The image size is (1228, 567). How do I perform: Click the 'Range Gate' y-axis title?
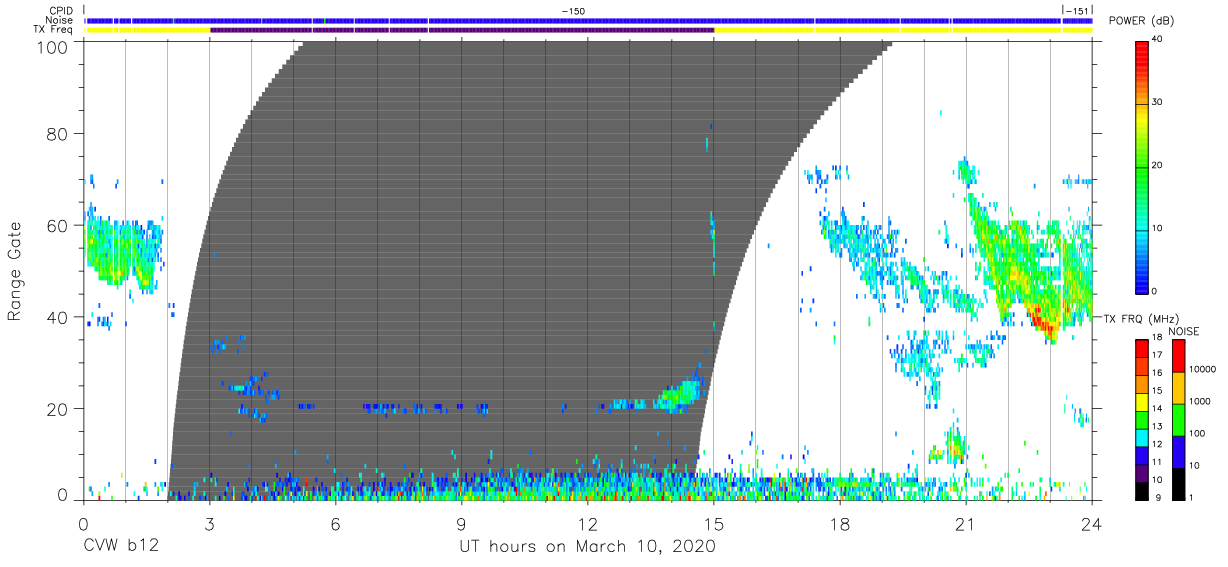point(15,272)
